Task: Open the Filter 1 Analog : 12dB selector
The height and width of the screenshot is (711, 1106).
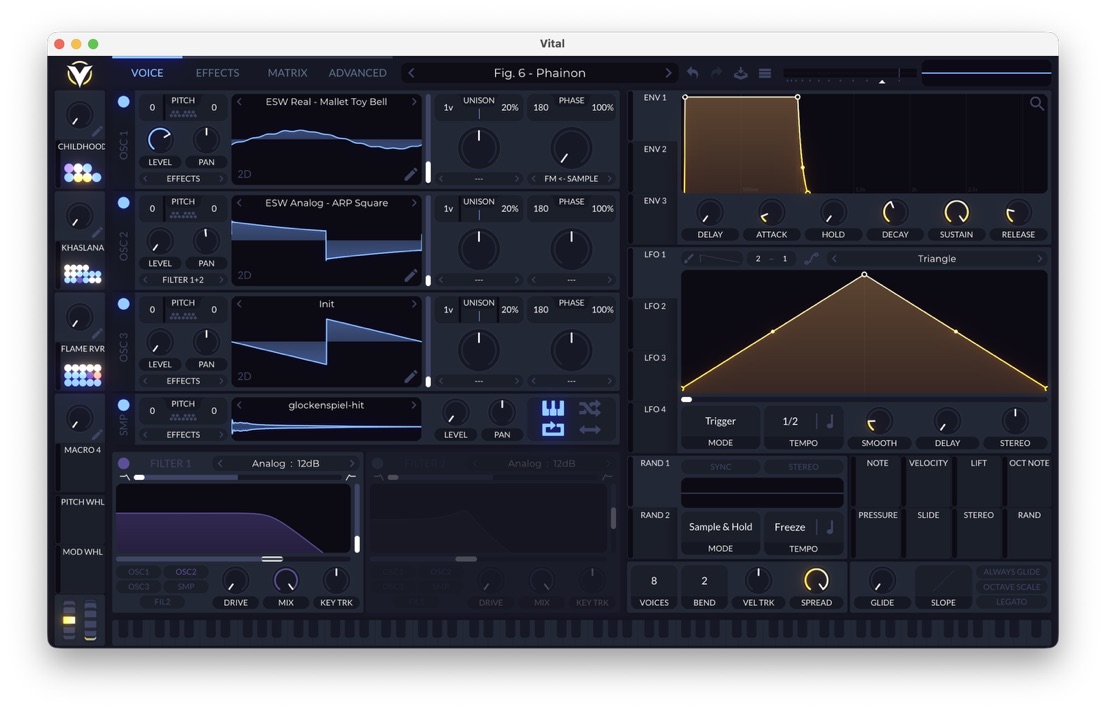Action: point(286,464)
